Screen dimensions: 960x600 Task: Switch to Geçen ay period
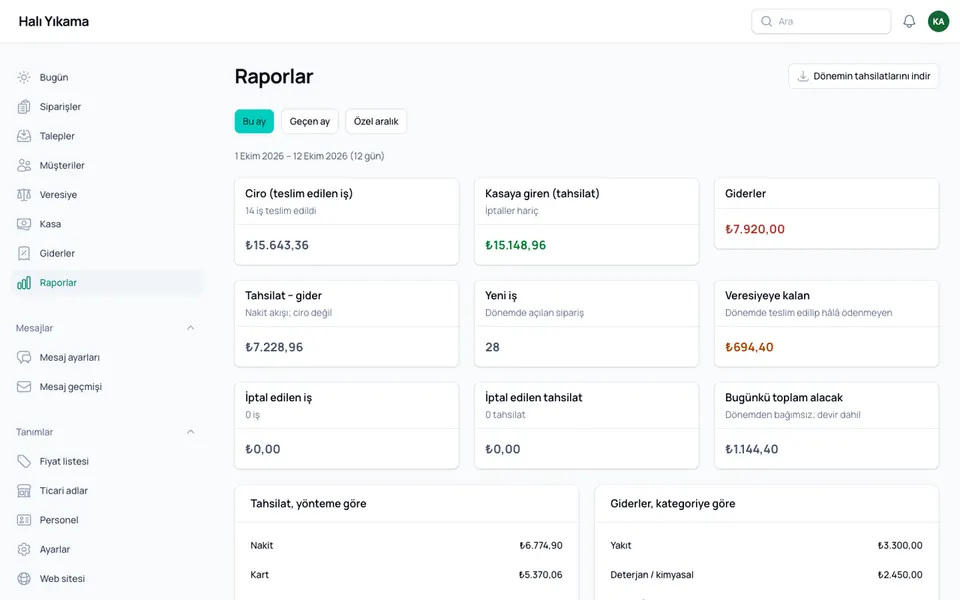coord(310,121)
